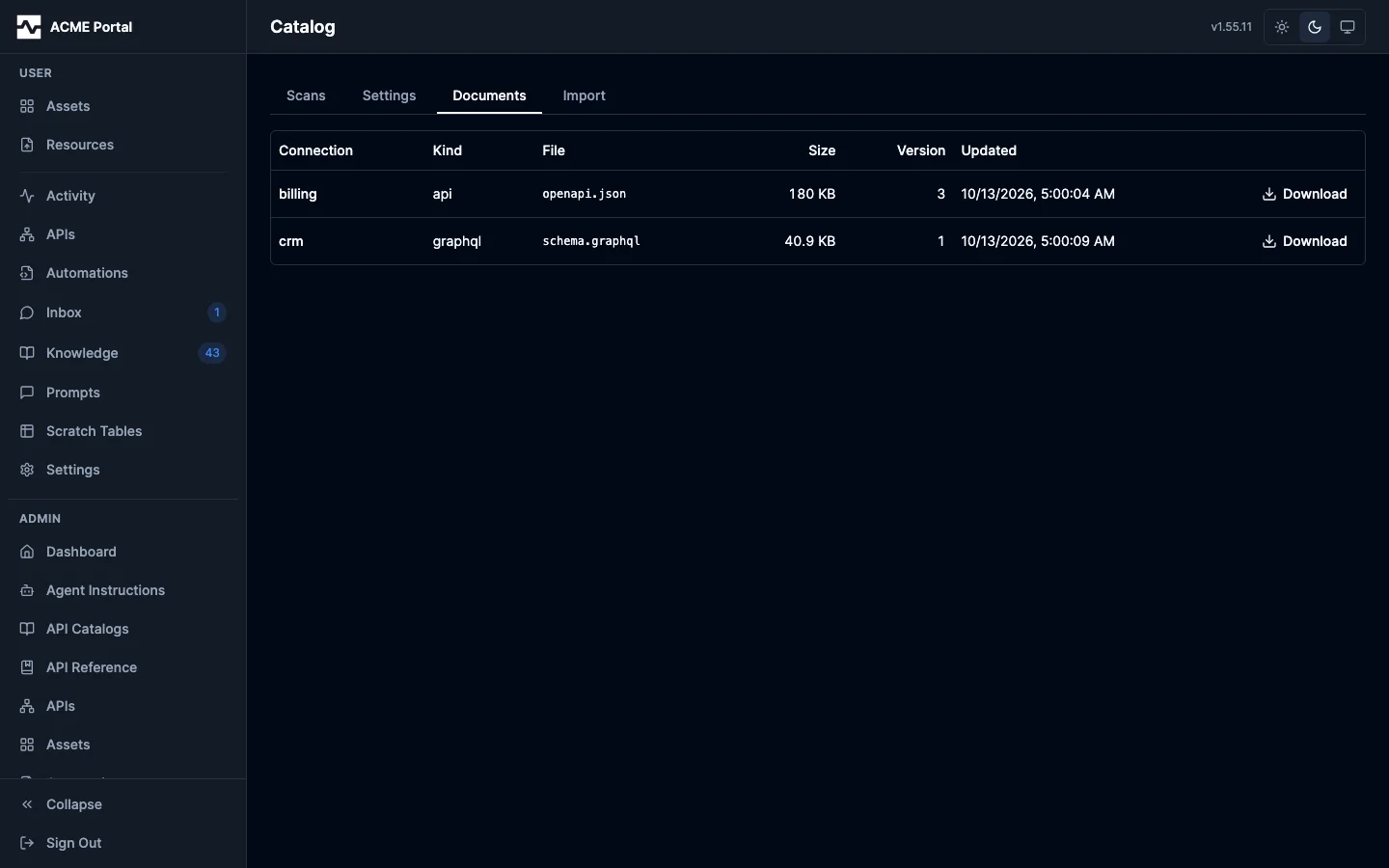Screen dimensions: 1389x868
Task: Open APIs under the USER section
Action: coord(123,234)
